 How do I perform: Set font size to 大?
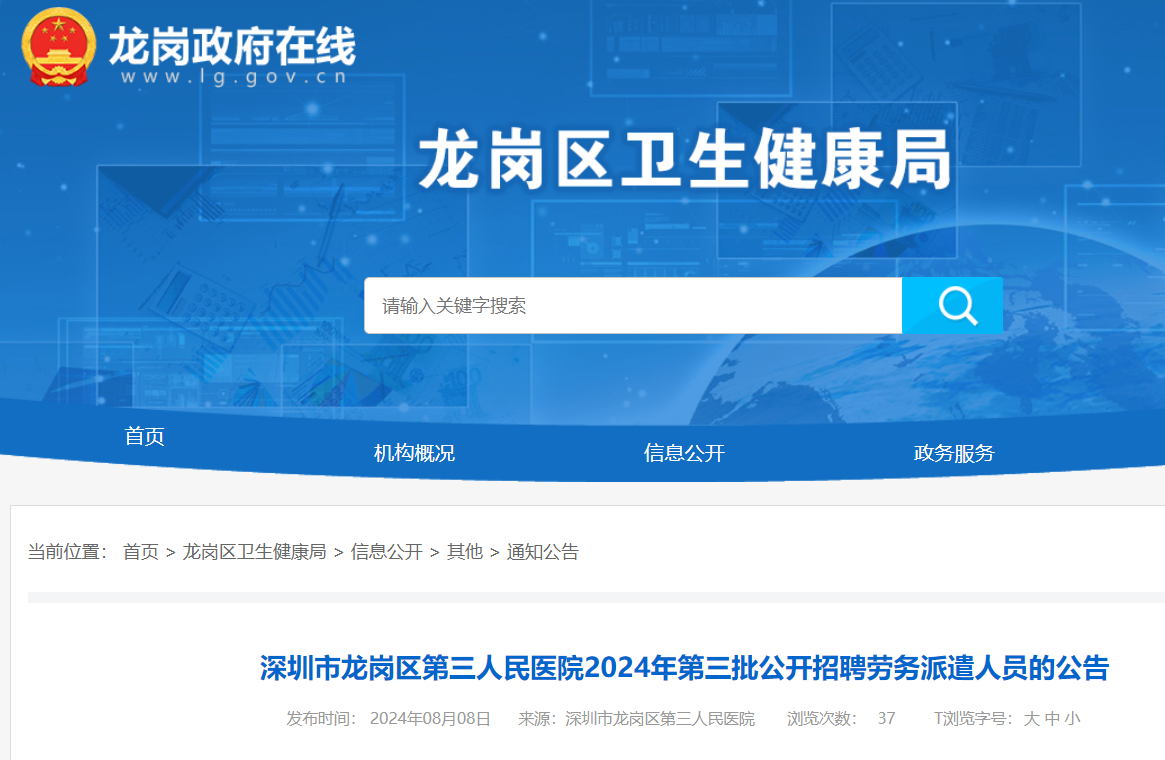pos(1031,718)
